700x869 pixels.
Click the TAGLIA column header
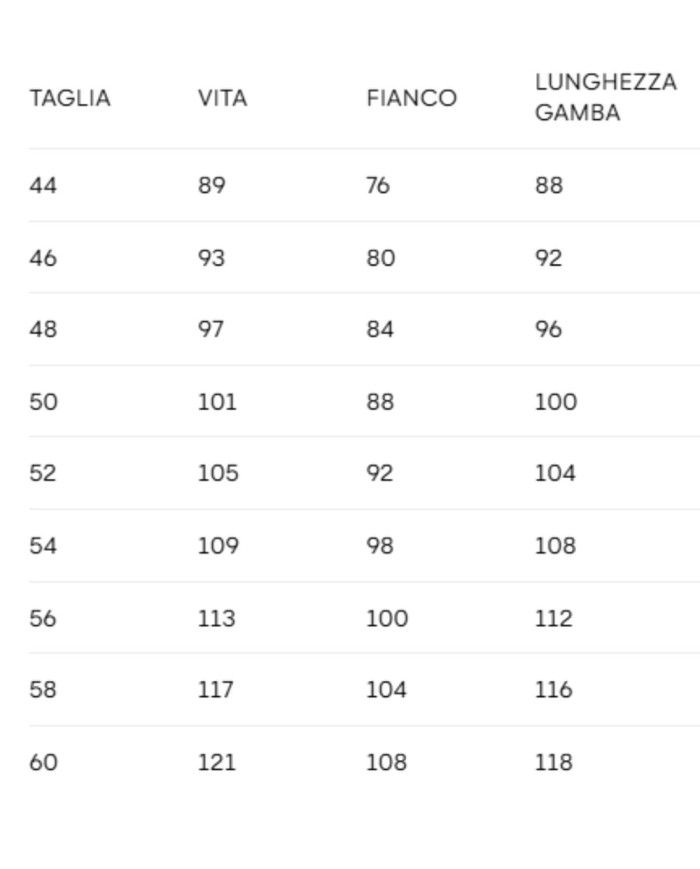[x=70, y=98]
